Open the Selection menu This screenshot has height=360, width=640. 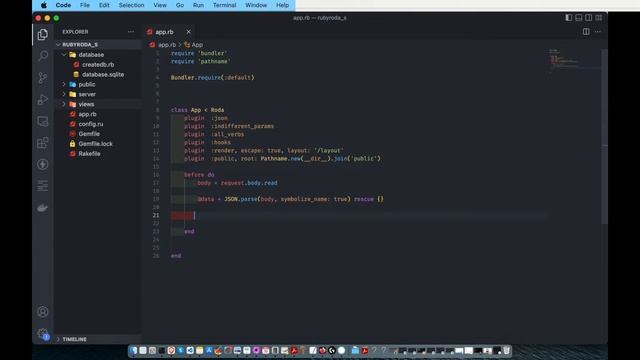click(x=131, y=5)
